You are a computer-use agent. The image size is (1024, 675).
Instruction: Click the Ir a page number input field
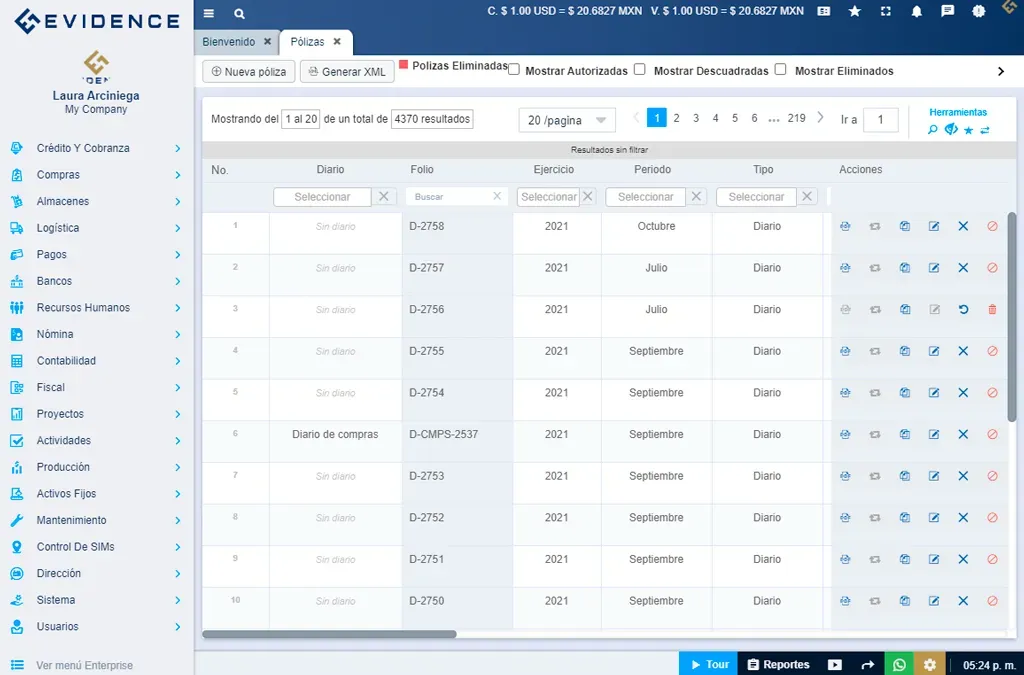(880, 119)
